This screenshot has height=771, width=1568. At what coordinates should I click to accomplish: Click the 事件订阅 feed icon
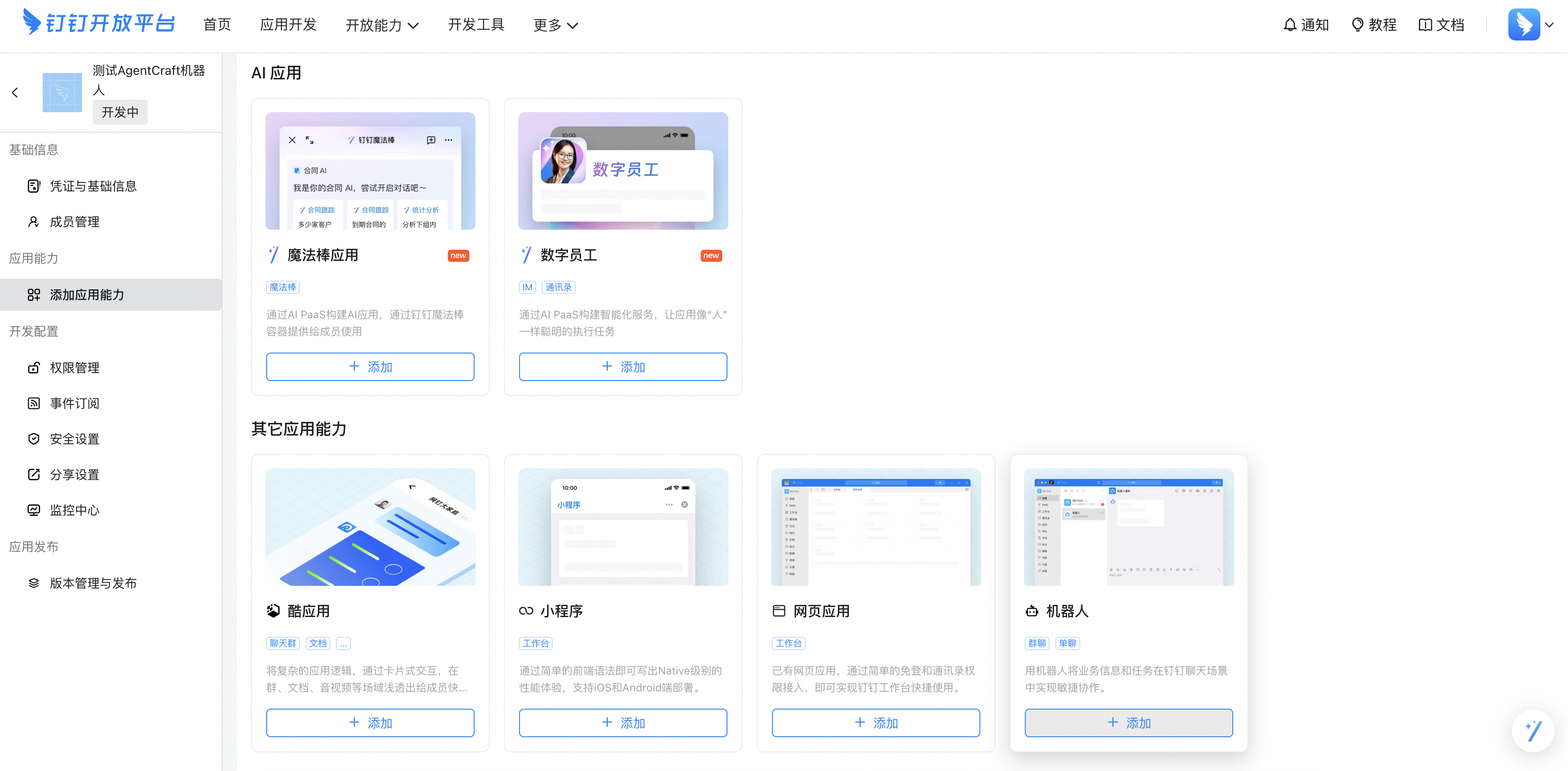coord(34,403)
